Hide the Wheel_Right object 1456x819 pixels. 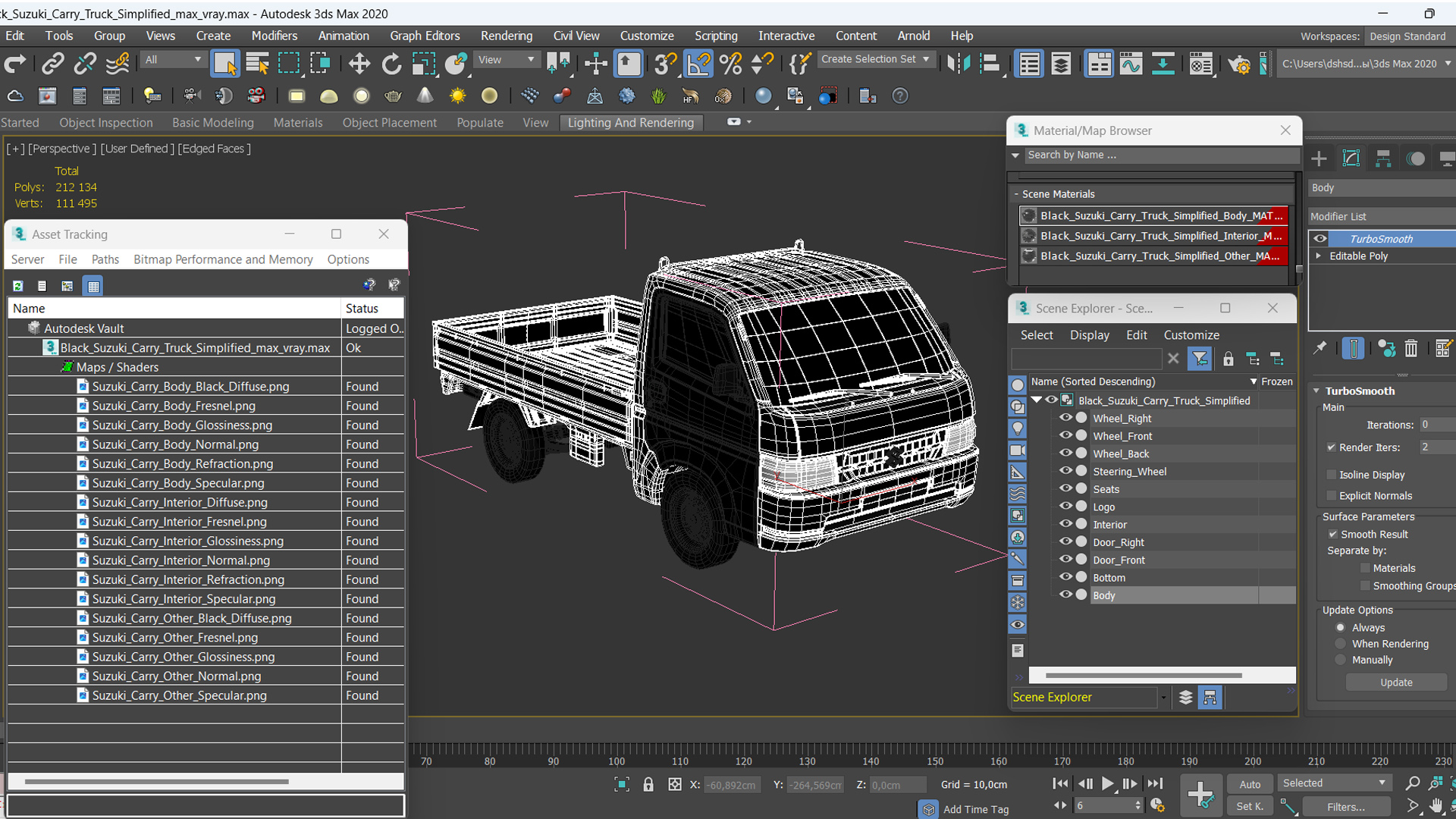[x=1065, y=418]
